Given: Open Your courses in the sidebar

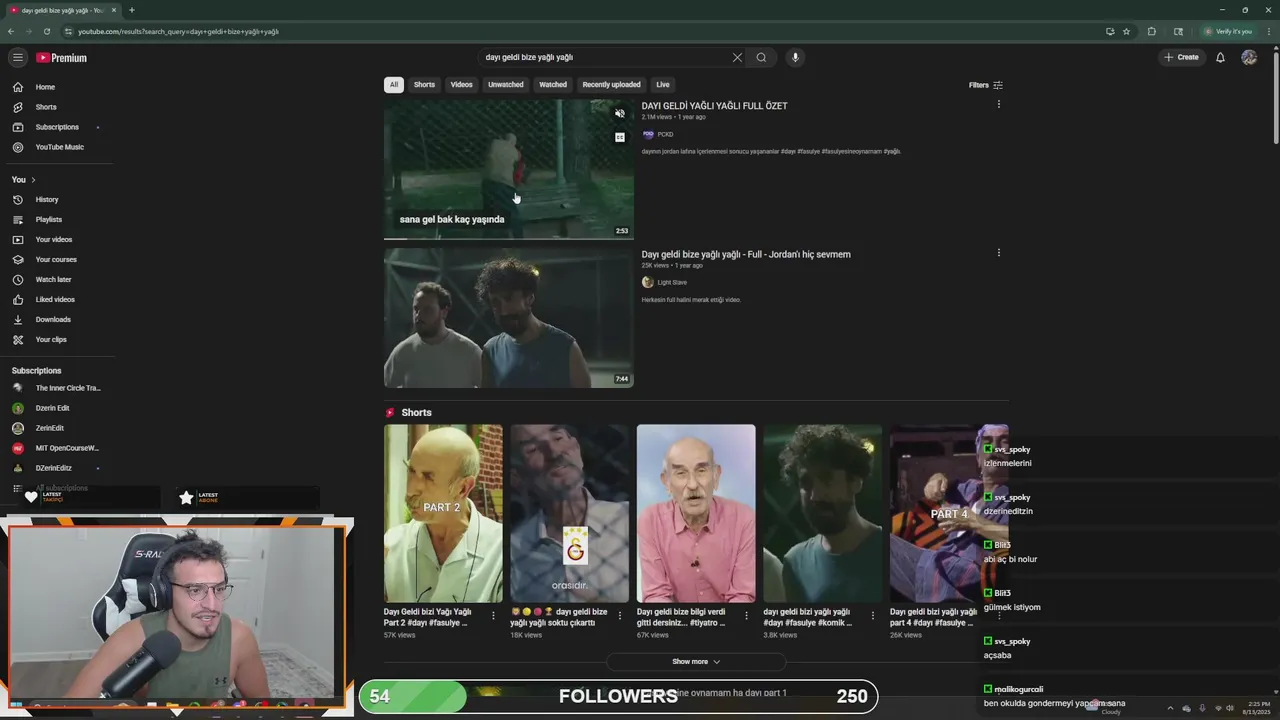Looking at the screenshot, I should (57, 259).
